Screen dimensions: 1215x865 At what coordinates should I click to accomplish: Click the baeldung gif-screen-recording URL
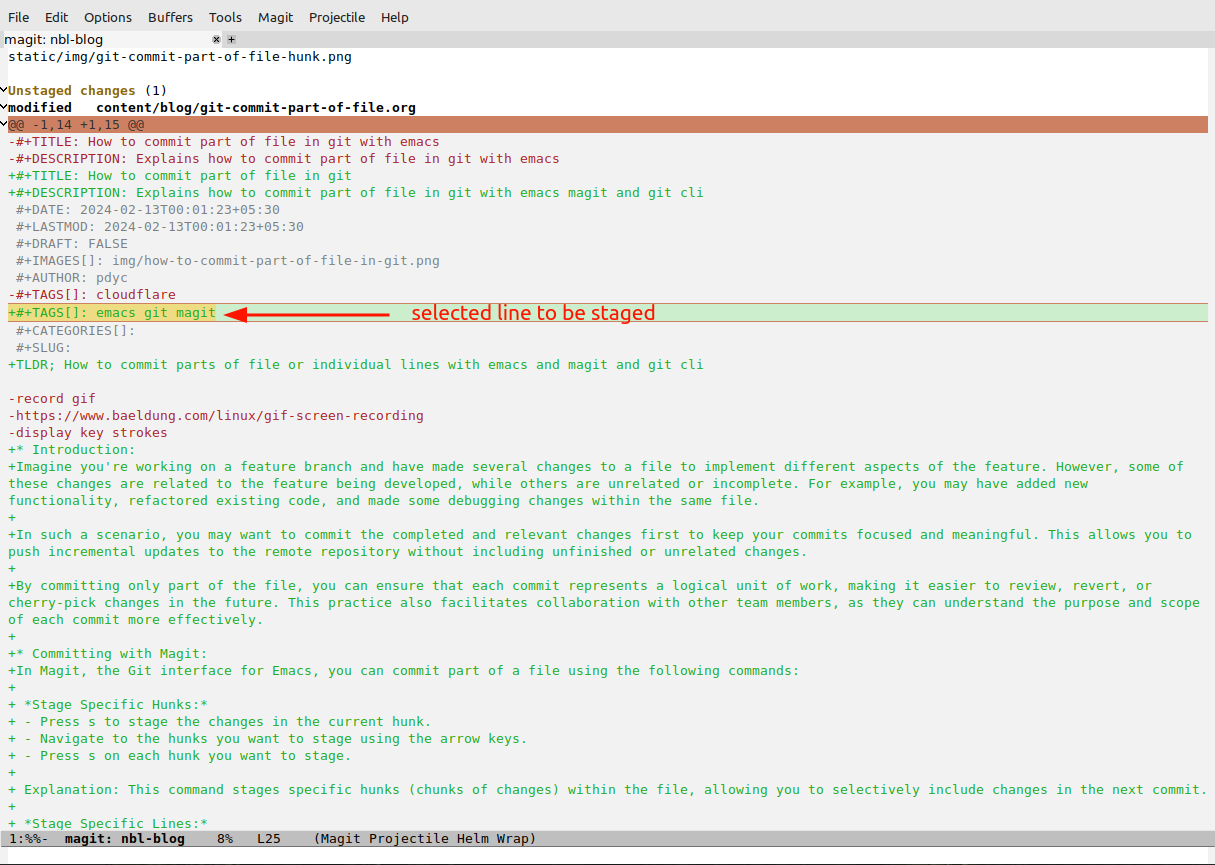pyautogui.click(x=219, y=416)
